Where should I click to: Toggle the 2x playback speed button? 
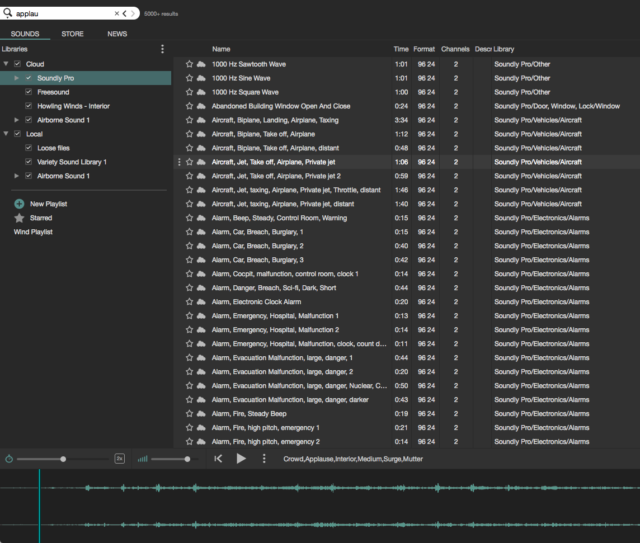click(120, 459)
